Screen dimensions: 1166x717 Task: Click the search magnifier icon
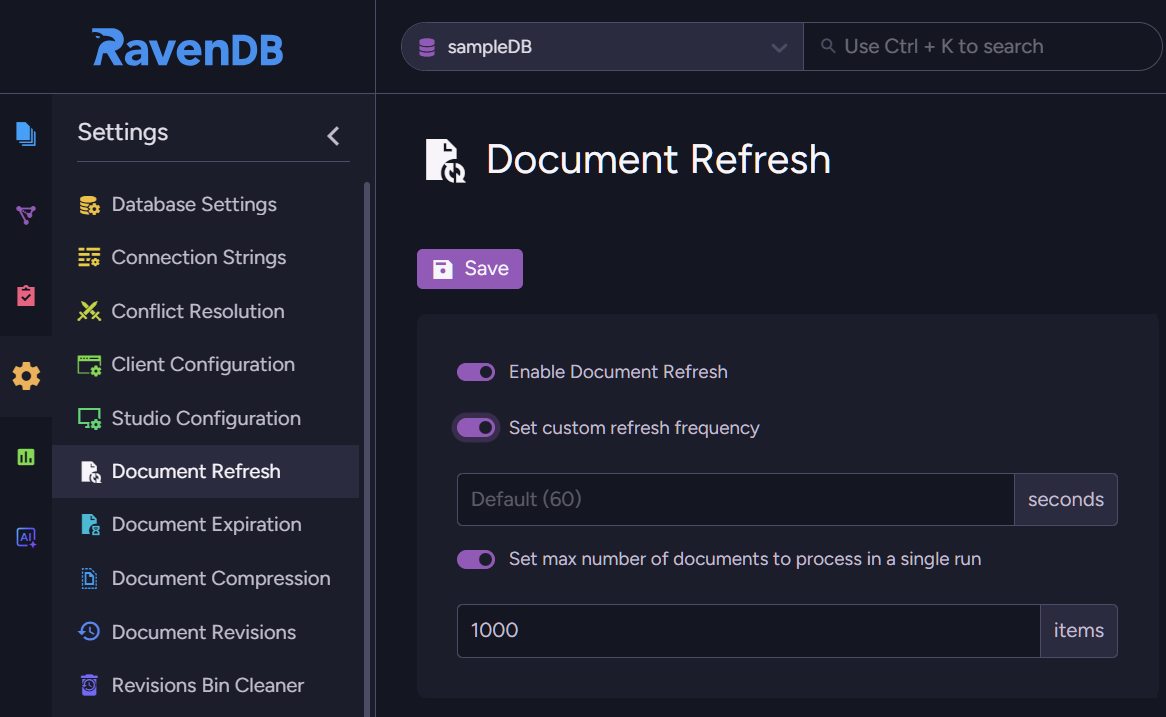pos(828,46)
